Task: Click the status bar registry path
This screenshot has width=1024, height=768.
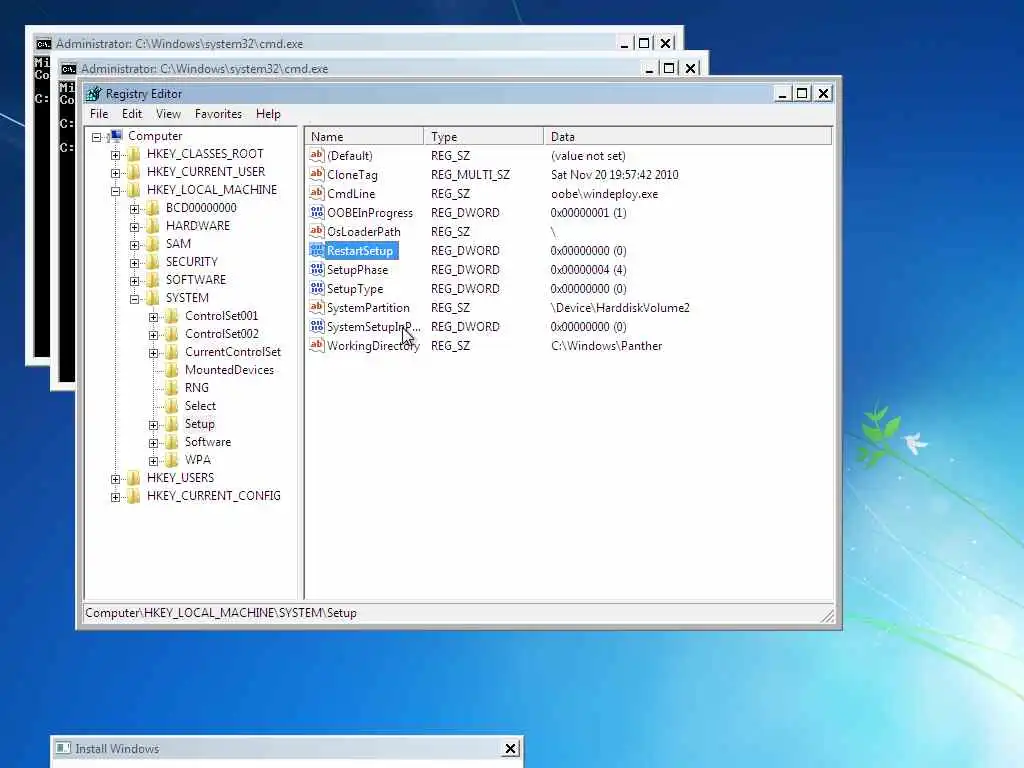Action: pyautogui.click(x=221, y=613)
